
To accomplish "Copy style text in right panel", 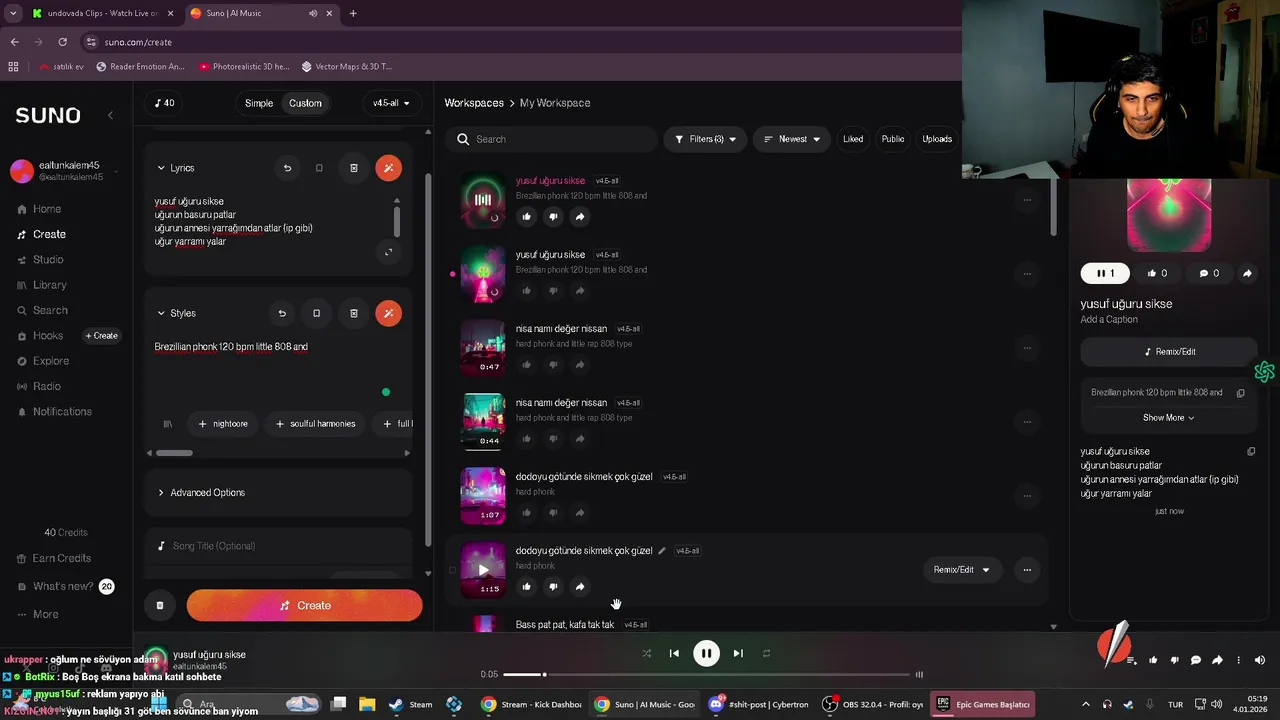I will [1240, 393].
